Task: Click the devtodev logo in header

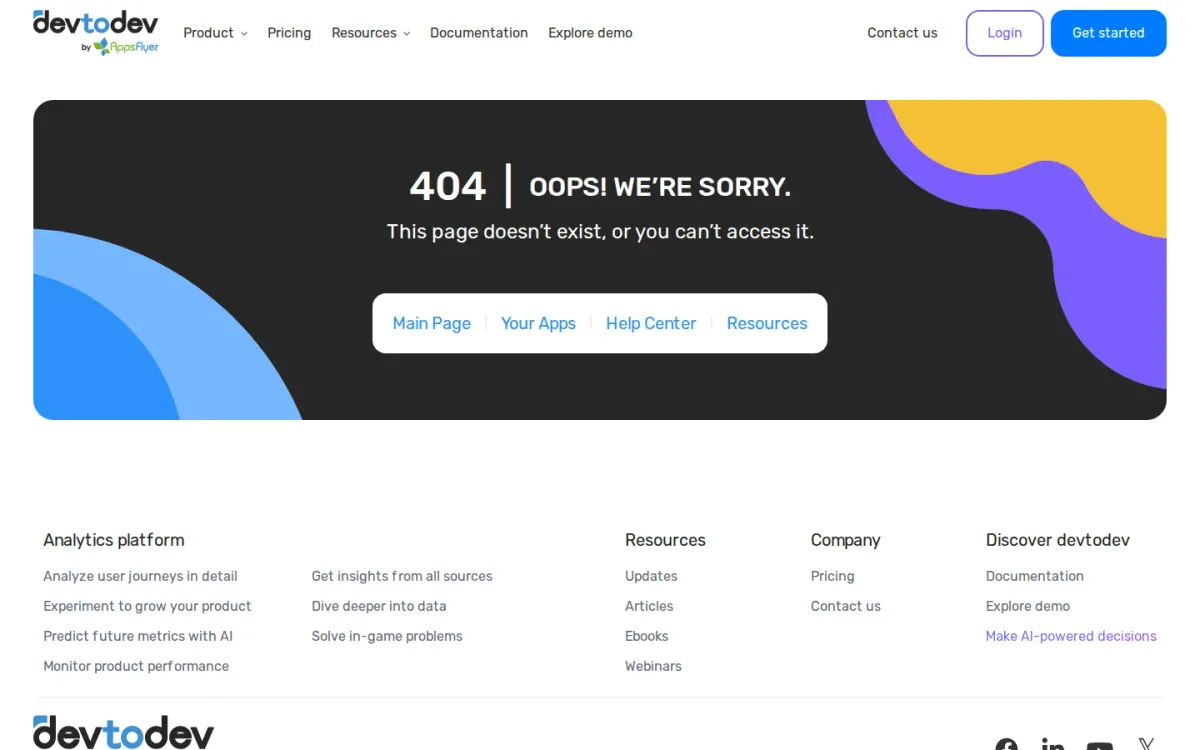Action: [96, 32]
